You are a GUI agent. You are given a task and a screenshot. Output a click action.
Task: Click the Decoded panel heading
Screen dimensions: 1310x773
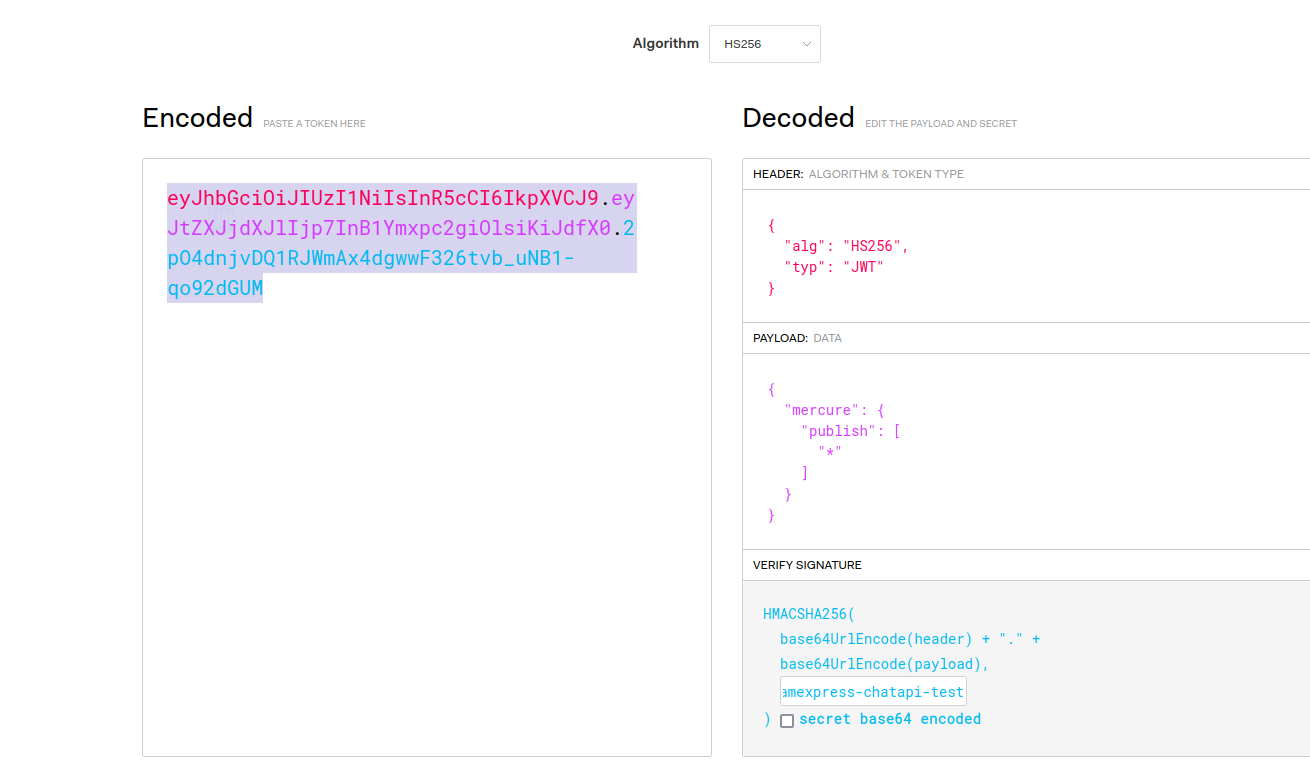tap(798, 117)
